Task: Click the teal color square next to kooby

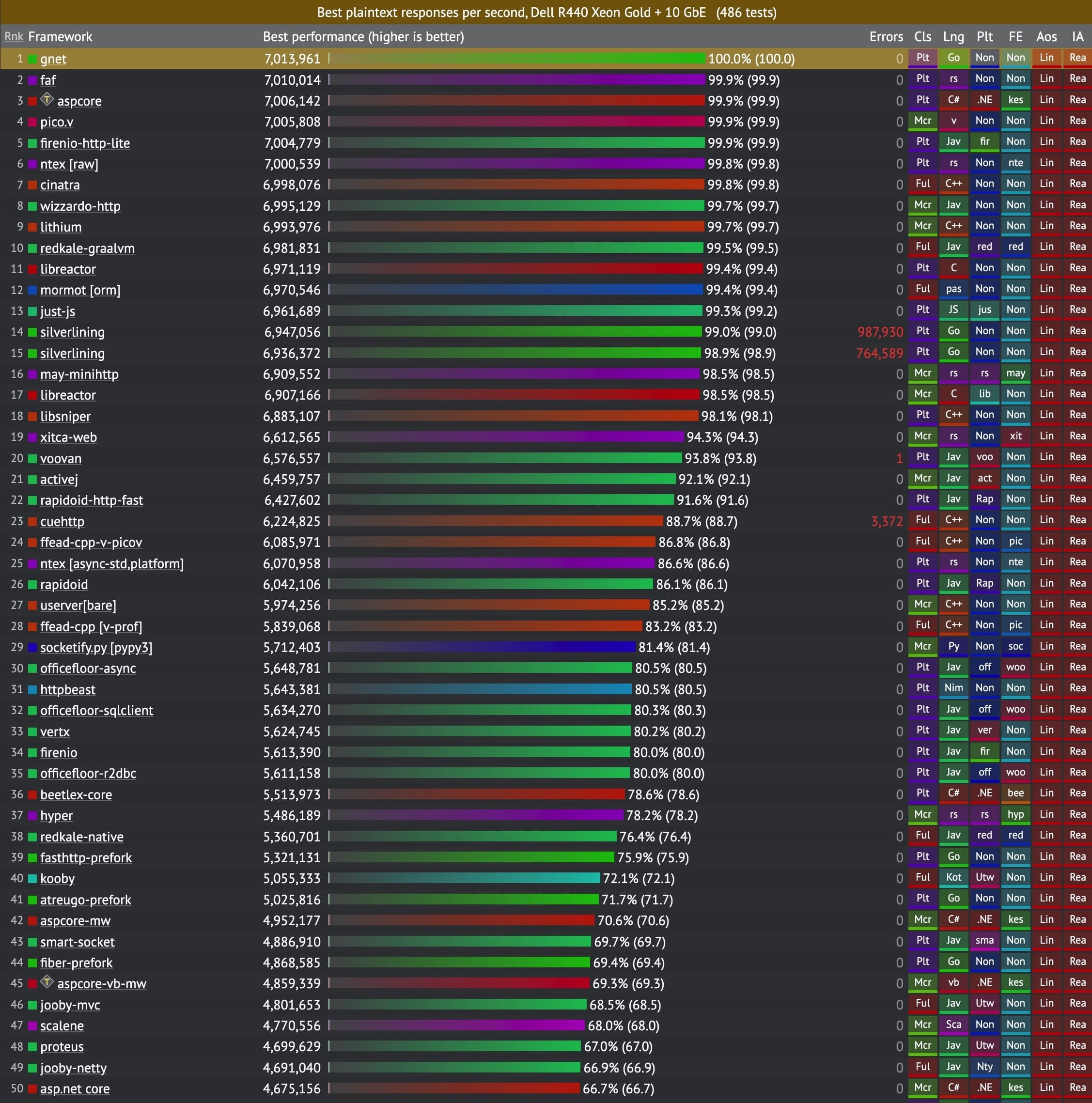Action: [x=32, y=879]
